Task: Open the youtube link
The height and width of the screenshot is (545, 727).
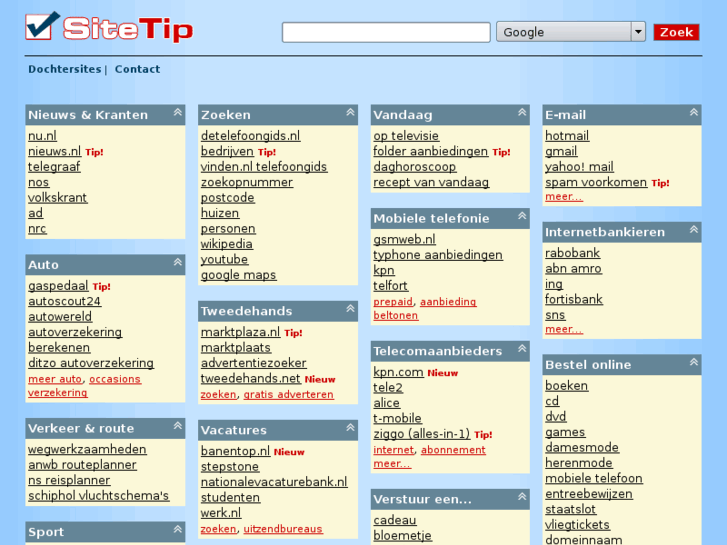Action: point(224,260)
